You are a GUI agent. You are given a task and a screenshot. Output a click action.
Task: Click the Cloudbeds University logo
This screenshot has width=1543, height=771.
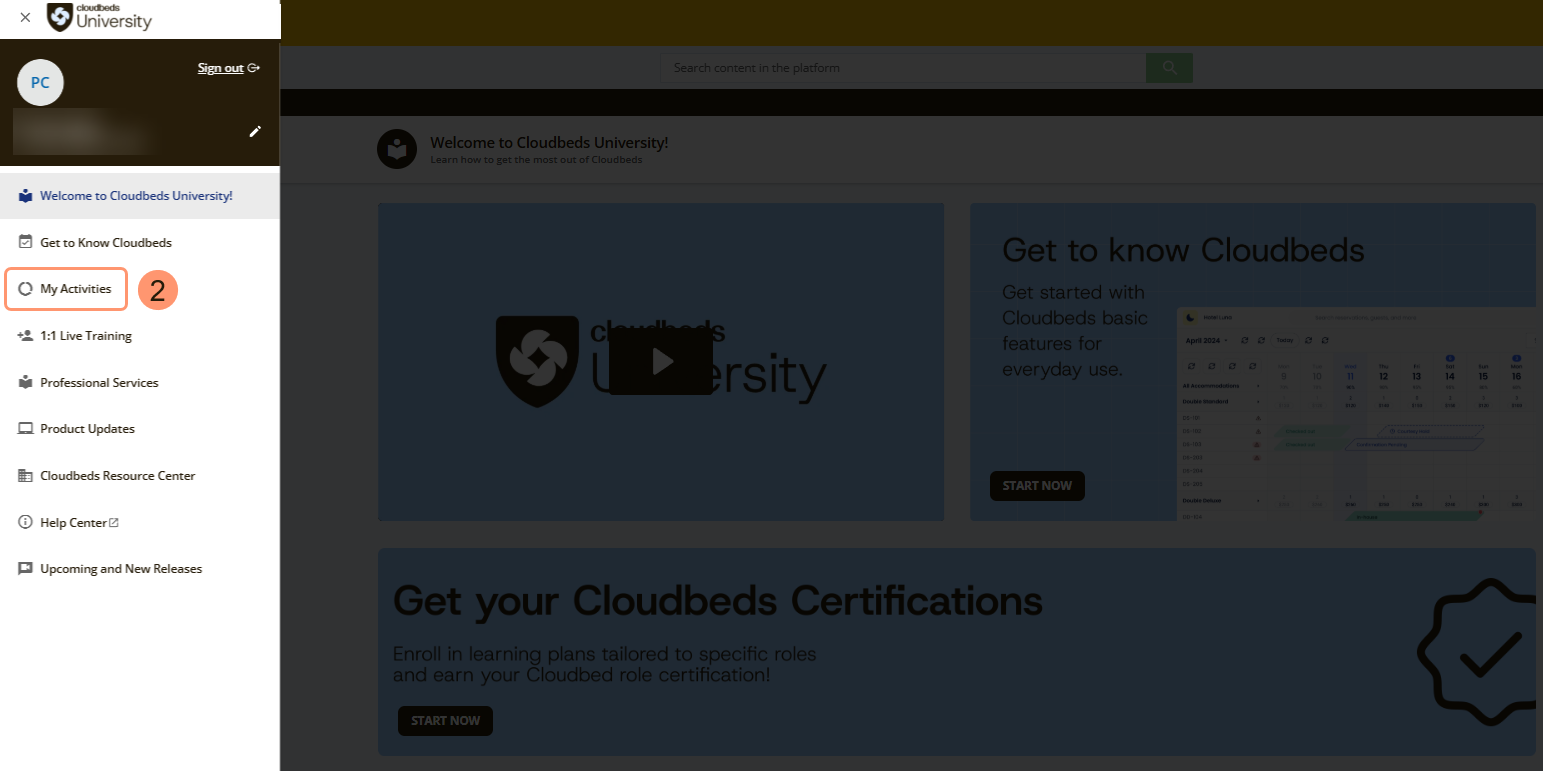[100, 17]
